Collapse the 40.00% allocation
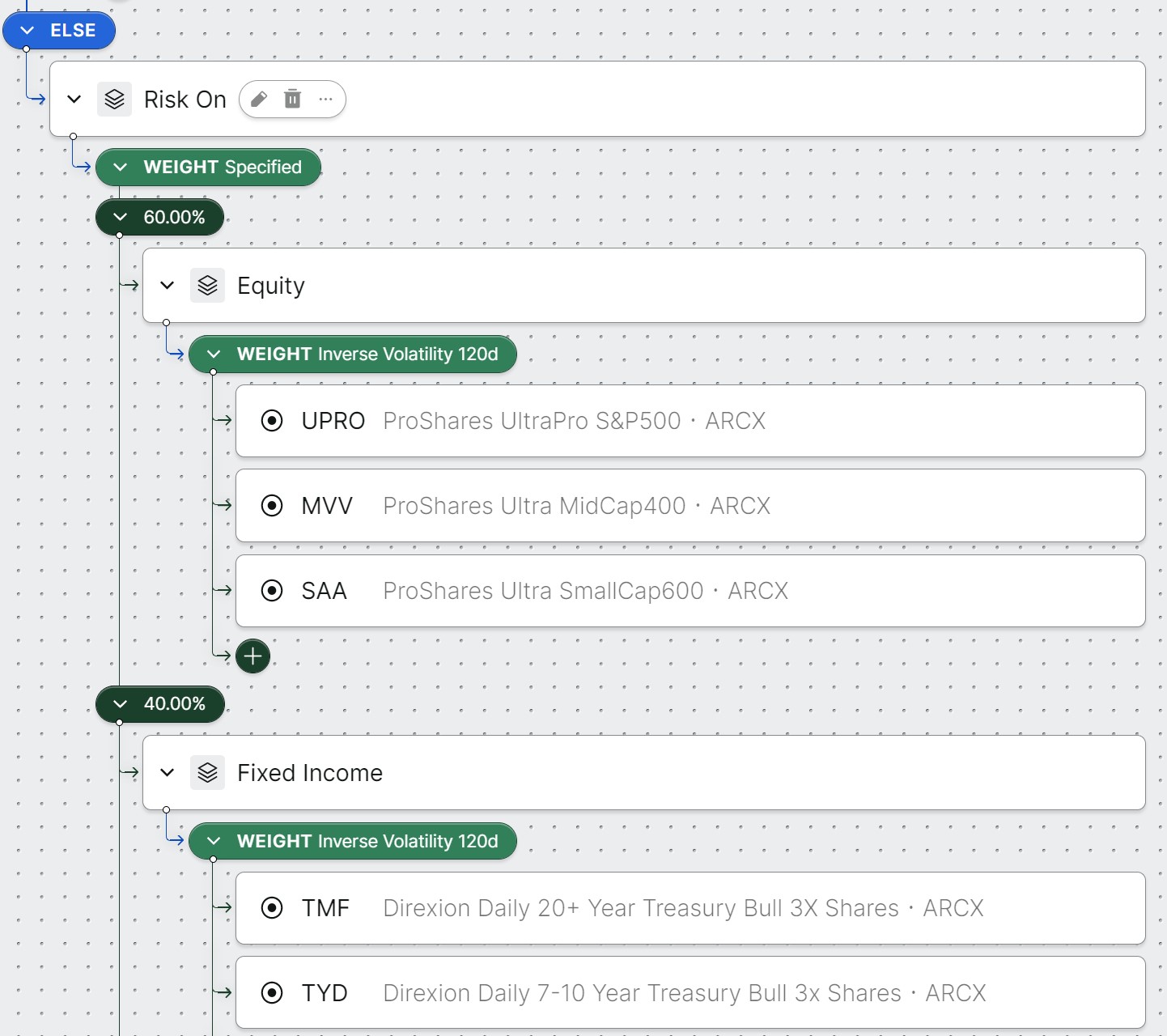The height and width of the screenshot is (1036, 1167). 121,704
